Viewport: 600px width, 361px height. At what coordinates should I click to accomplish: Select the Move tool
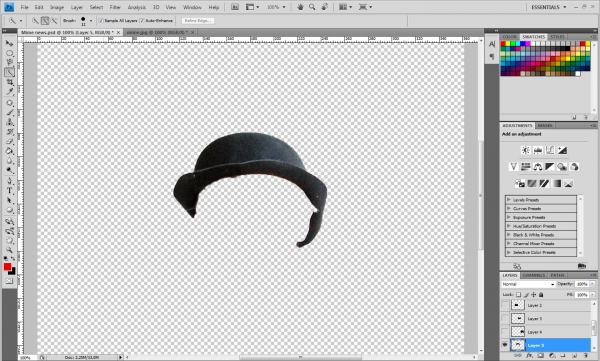point(10,44)
